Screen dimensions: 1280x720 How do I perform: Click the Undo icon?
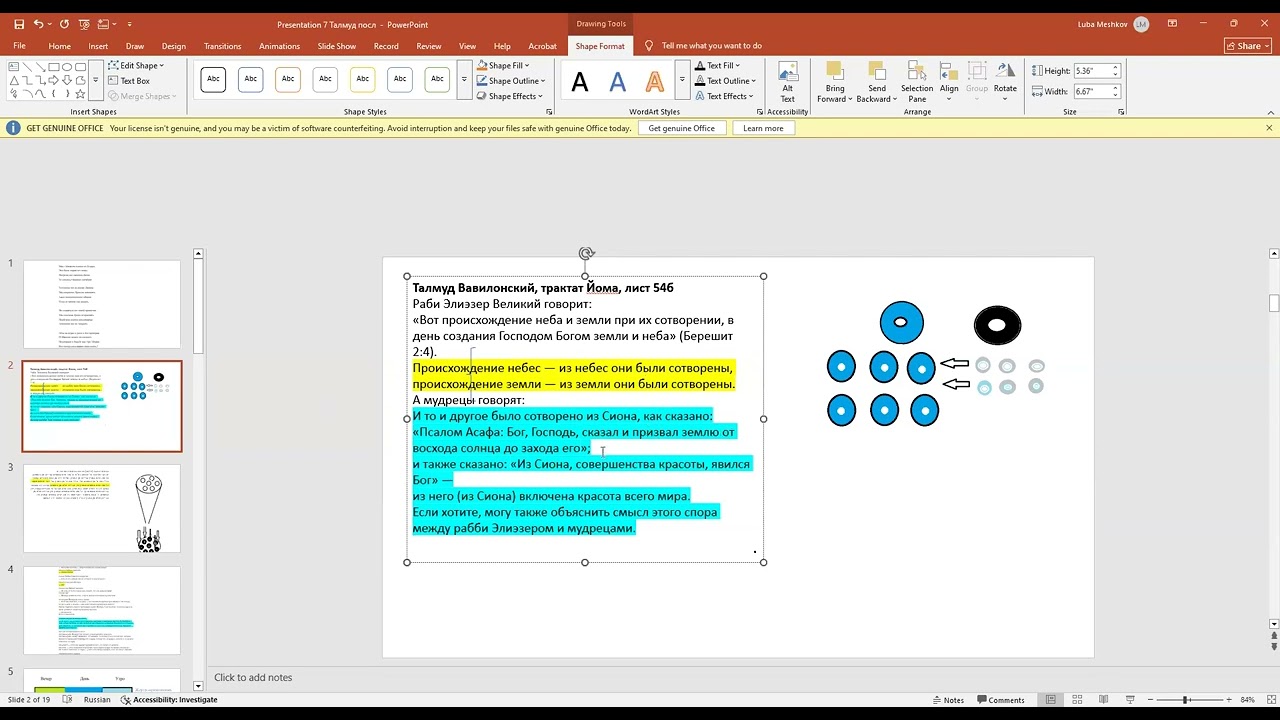pyautogui.click(x=39, y=24)
